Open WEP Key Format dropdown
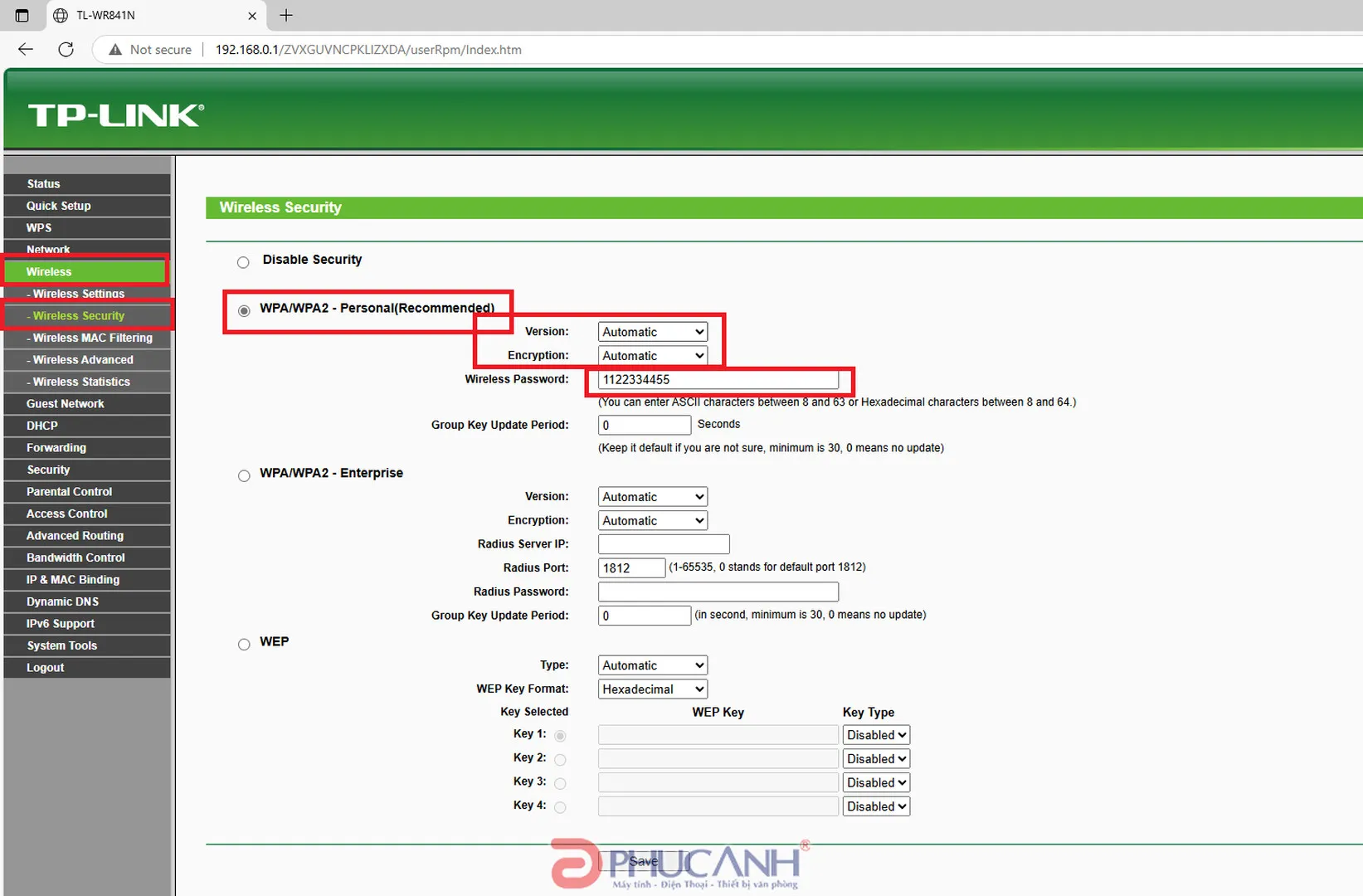Viewport: 1363px width, 896px height. 653,689
